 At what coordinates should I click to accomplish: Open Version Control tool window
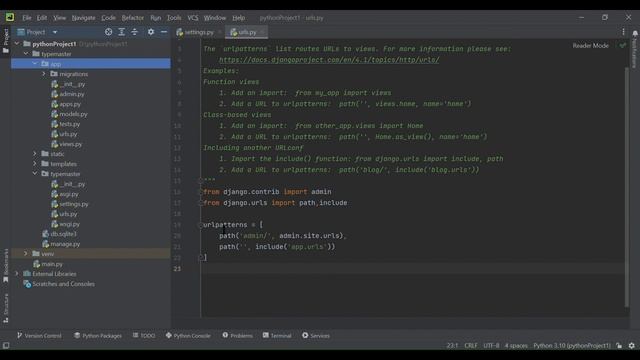(x=39, y=336)
